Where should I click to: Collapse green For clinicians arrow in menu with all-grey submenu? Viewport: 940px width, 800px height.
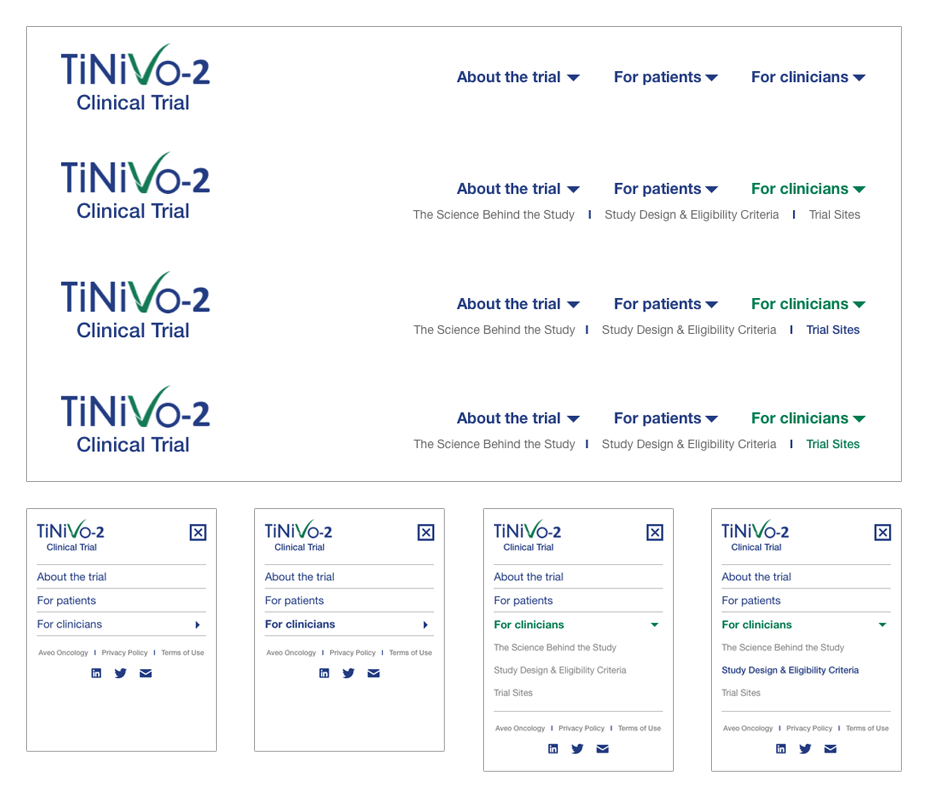pyautogui.click(x=655, y=625)
